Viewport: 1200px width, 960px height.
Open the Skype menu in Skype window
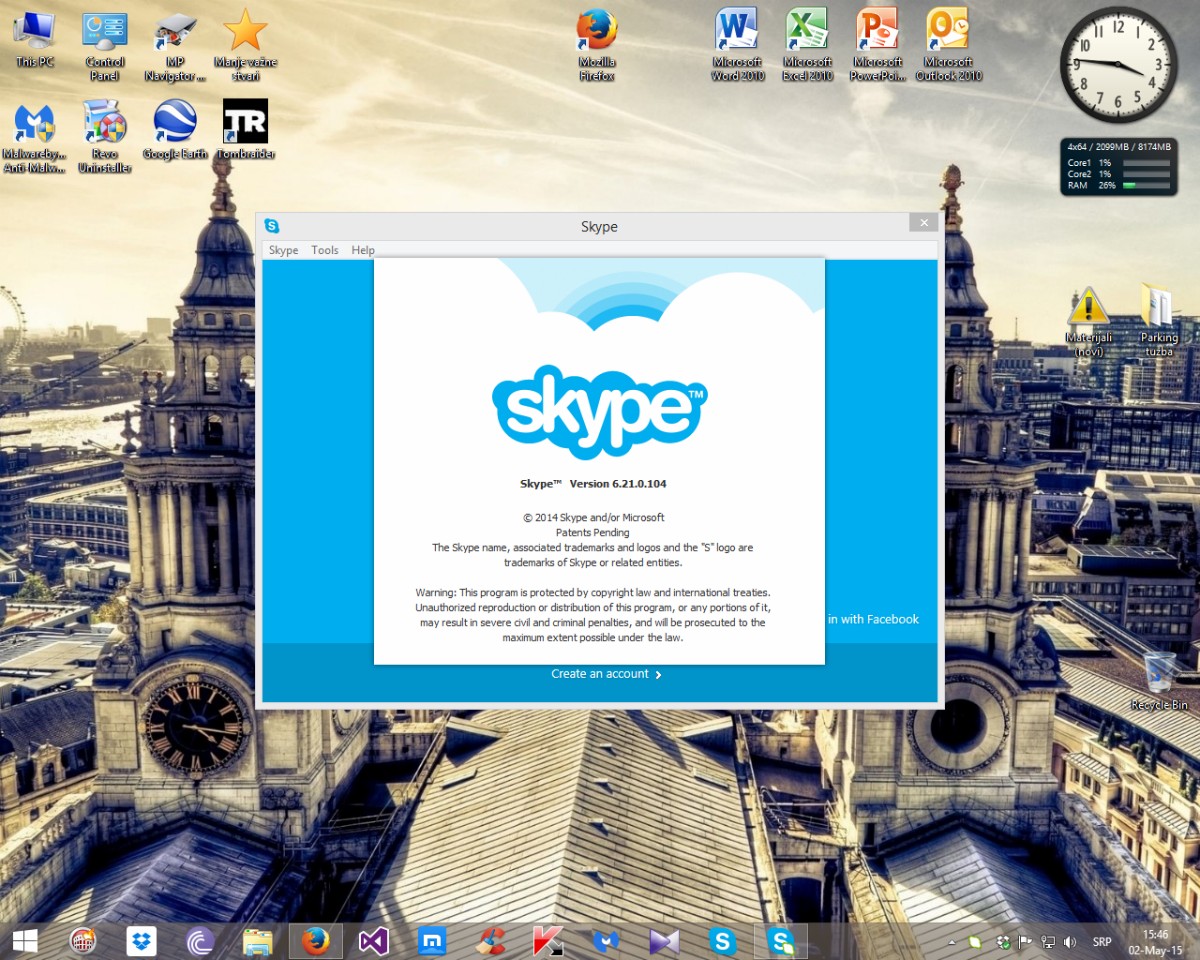(283, 250)
